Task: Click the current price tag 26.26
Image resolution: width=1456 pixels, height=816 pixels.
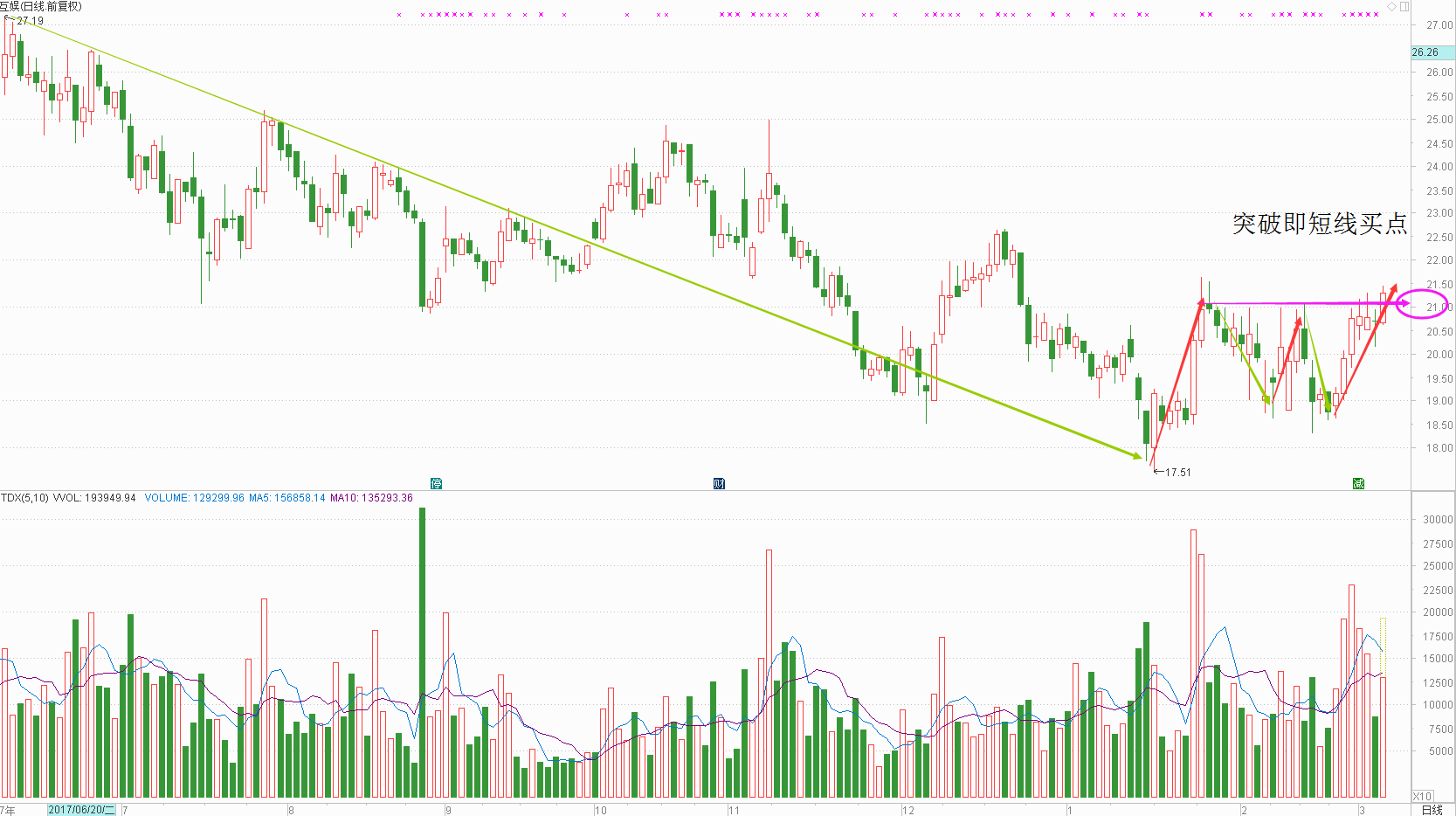Action: [x=1432, y=52]
